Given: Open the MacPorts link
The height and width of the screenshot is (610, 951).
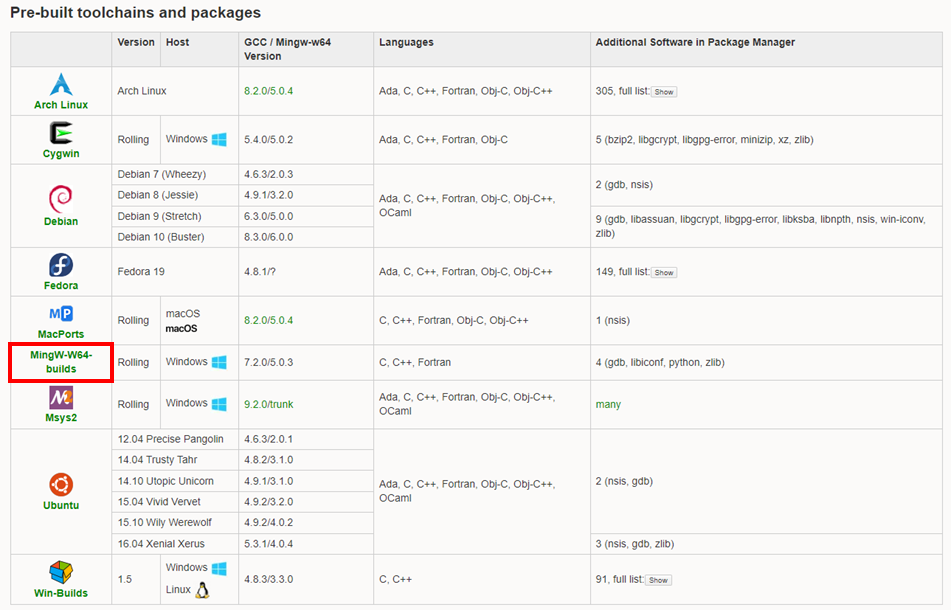Looking at the screenshot, I should (x=61, y=334).
